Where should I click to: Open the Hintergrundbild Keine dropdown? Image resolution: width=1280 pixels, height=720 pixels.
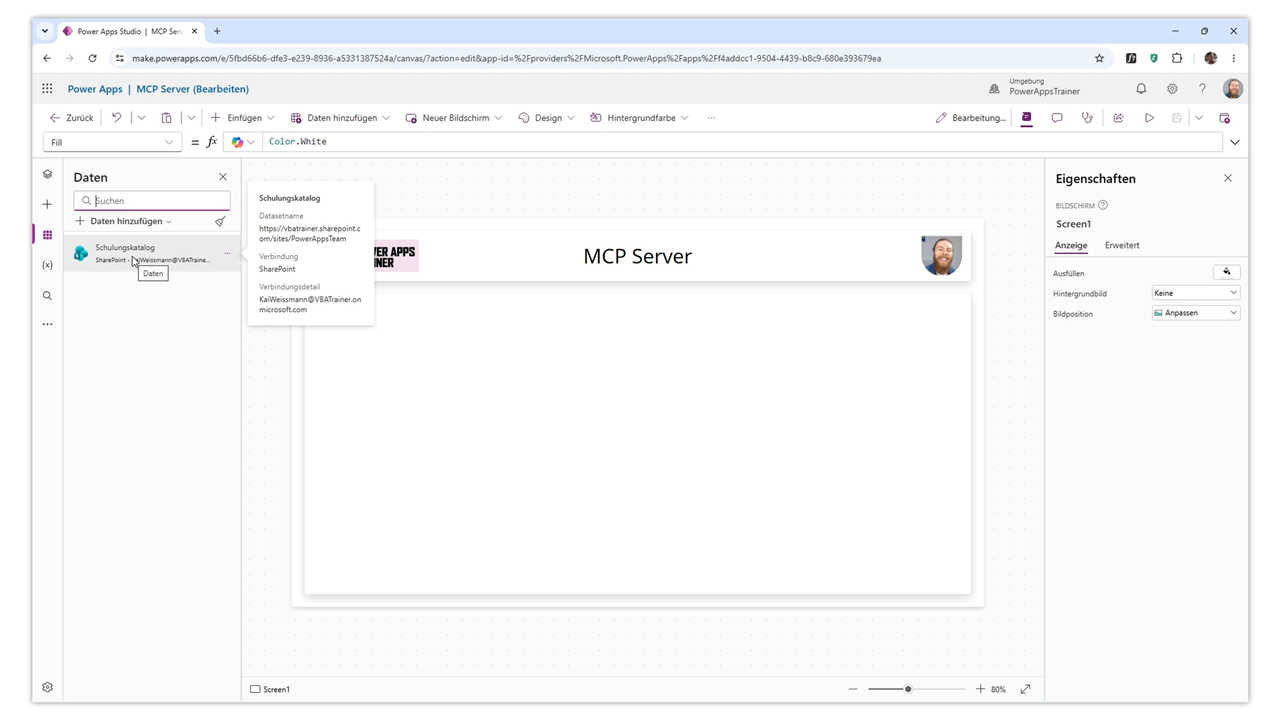coord(1196,293)
